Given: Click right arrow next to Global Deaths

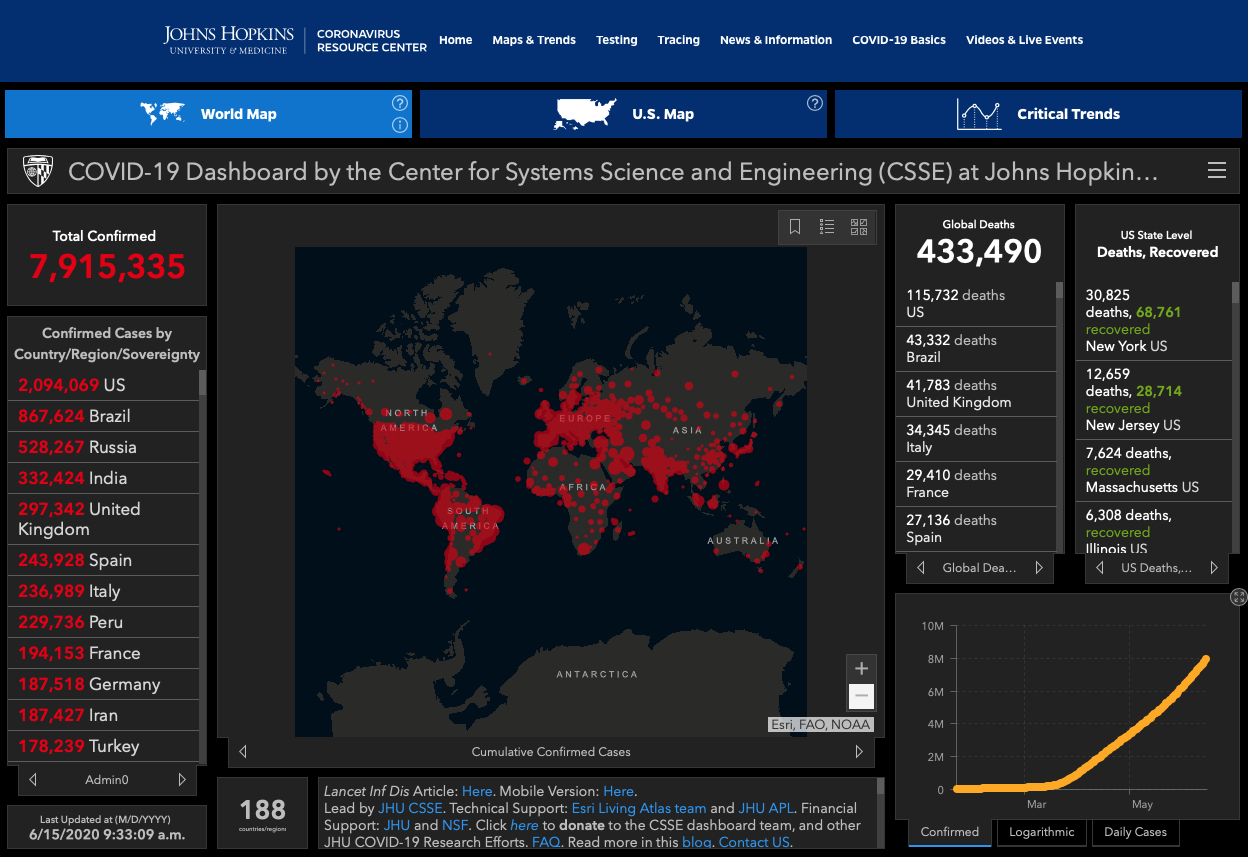Looking at the screenshot, I should point(1039,568).
